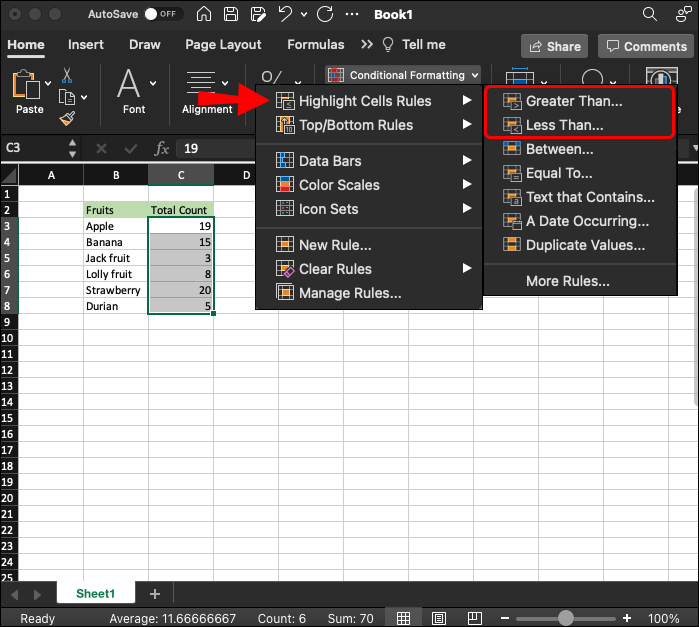The width and height of the screenshot is (699, 627).
Task: Click the Save floppy disk icon
Action: click(231, 15)
